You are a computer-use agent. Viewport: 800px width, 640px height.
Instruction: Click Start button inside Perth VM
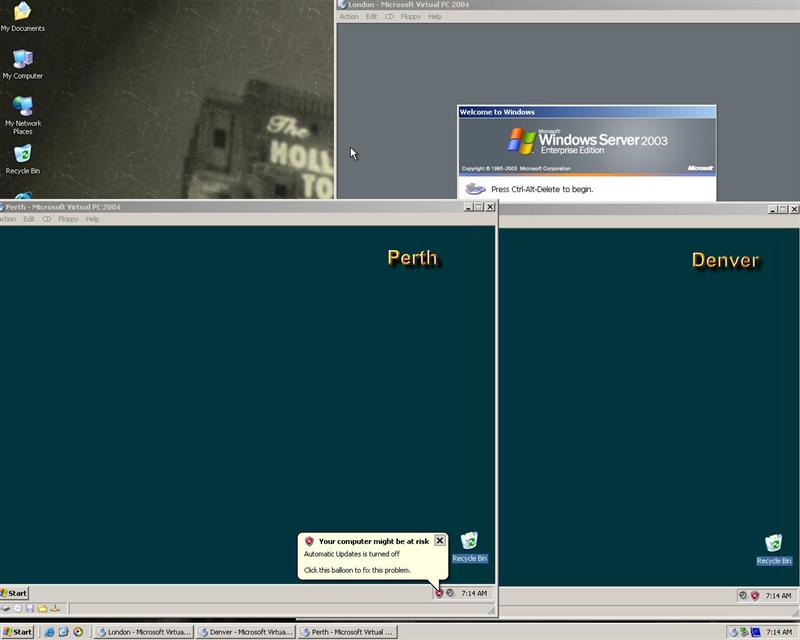pos(14,593)
